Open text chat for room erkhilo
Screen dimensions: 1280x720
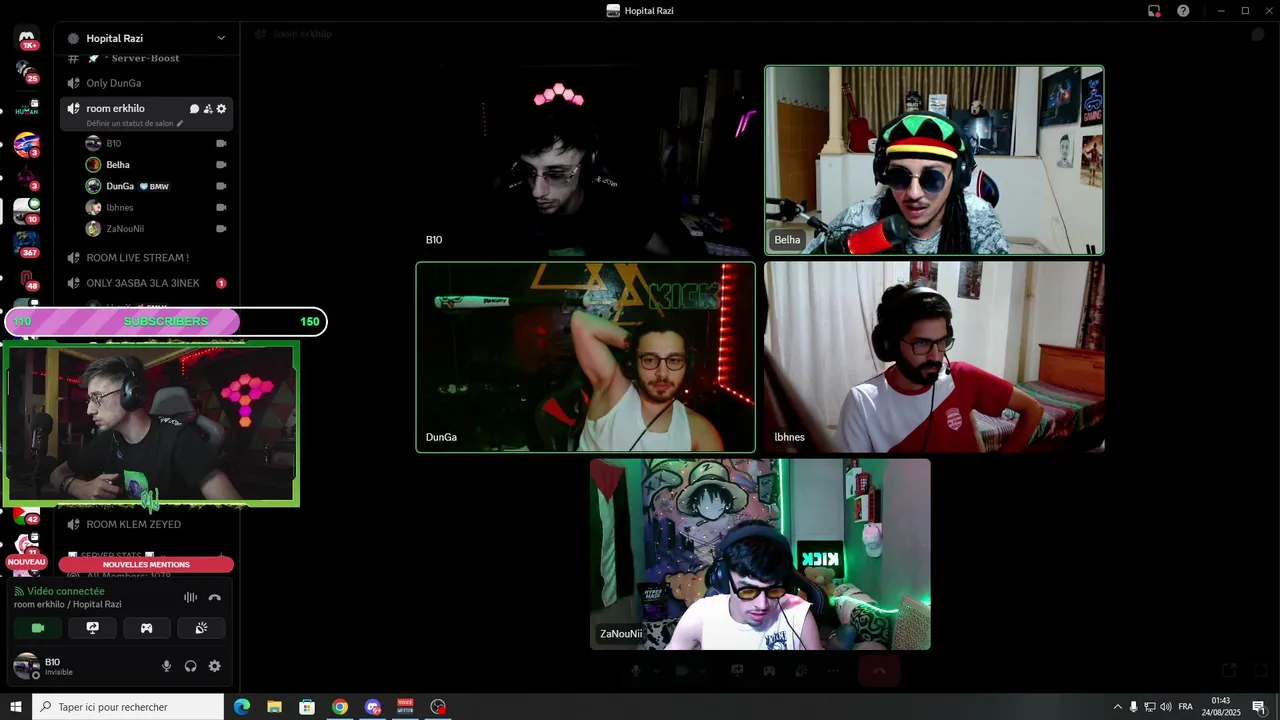194,109
